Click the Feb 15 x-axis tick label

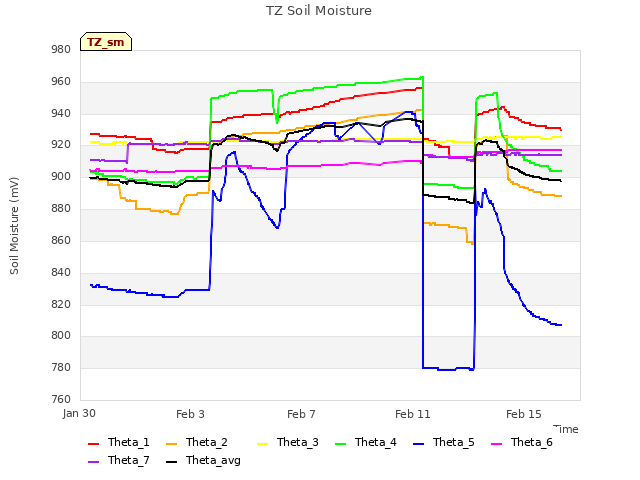524,414
